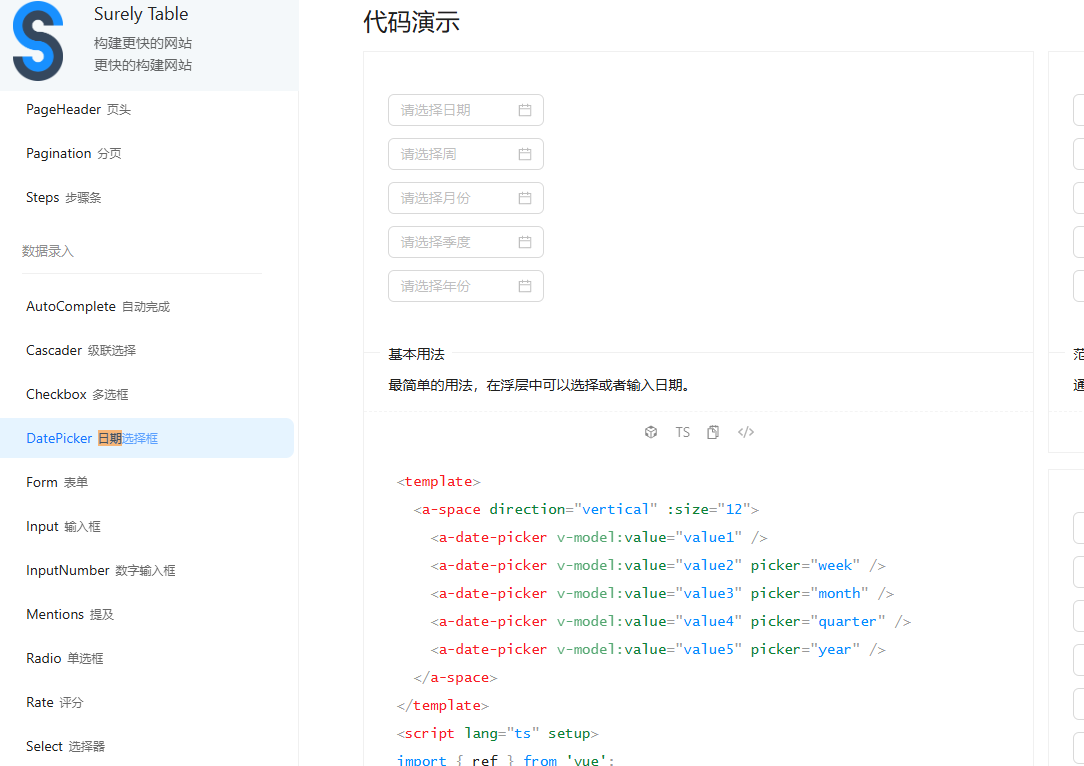Select Radio 单选框 menu item
Image resolution: width=1084 pixels, height=766 pixels.
click(x=65, y=658)
